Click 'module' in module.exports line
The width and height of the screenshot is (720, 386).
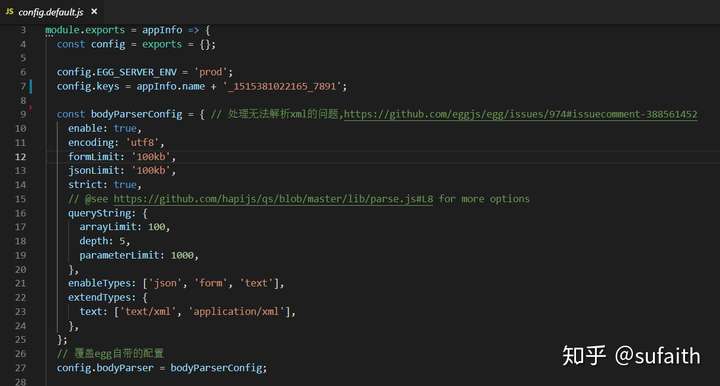(62, 30)
